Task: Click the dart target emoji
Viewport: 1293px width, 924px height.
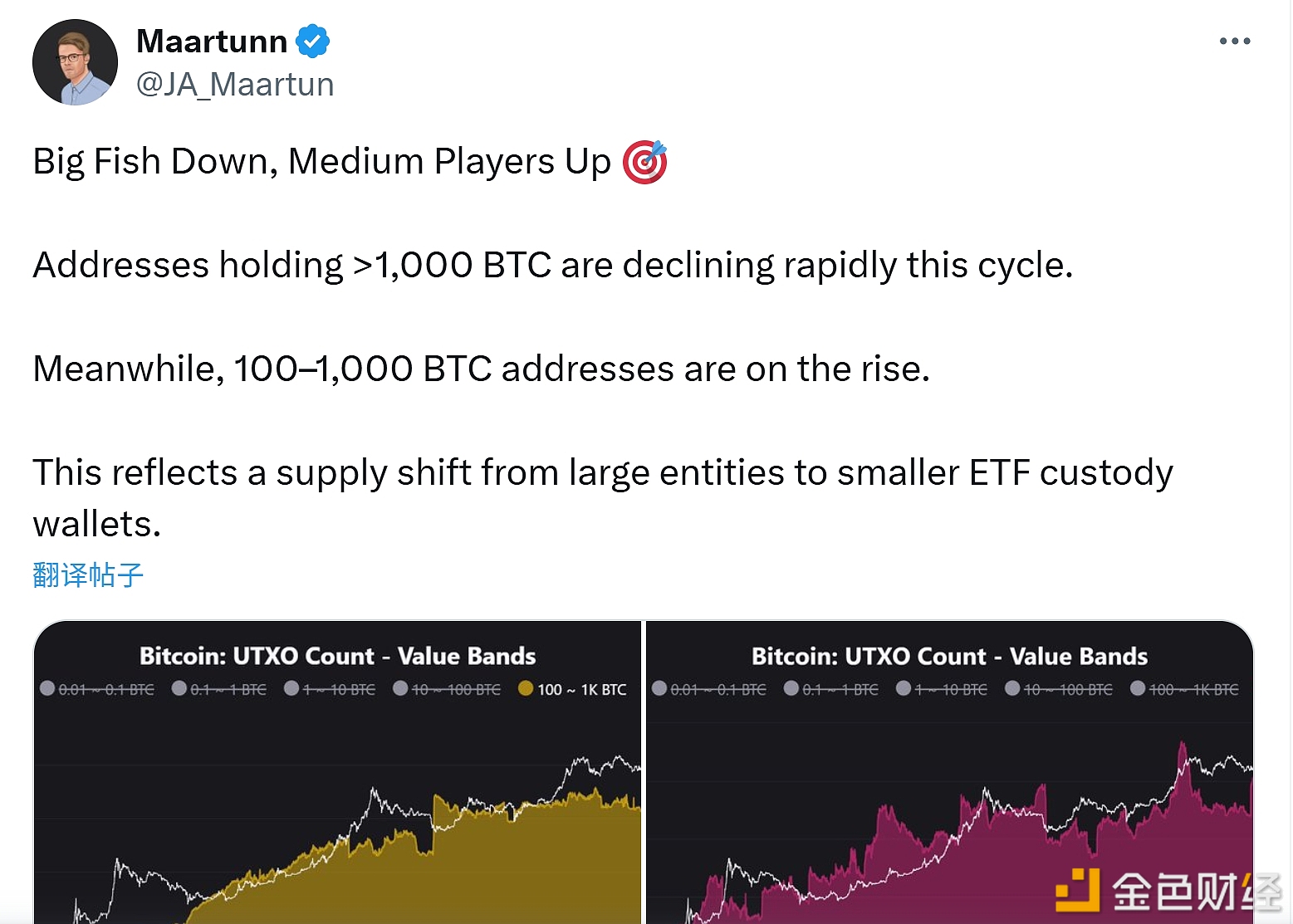Action: click(645, 161)
